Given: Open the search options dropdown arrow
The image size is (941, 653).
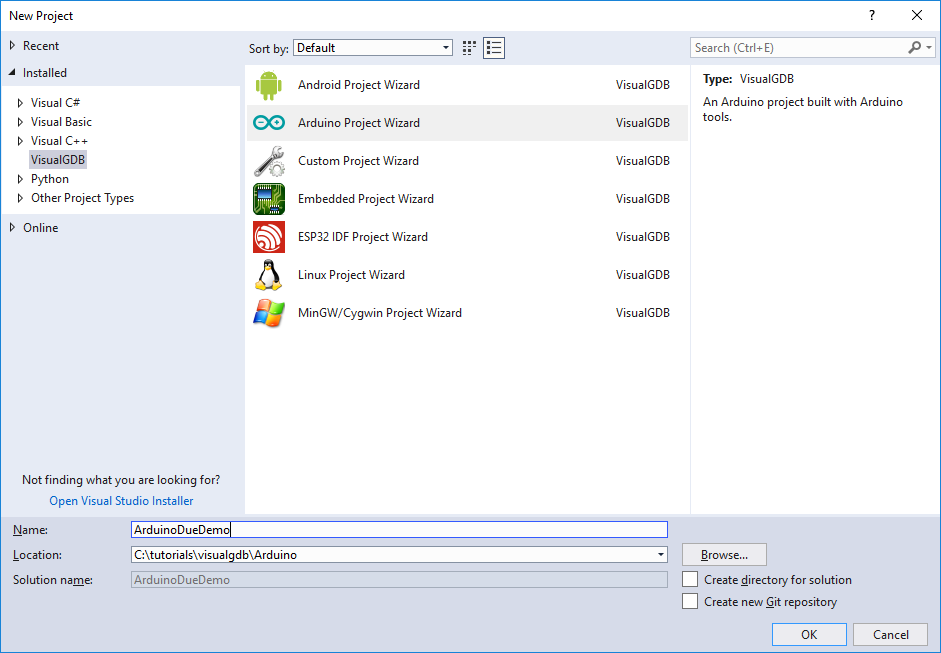Looking at the screenshot, I should [x=929, y=47].
